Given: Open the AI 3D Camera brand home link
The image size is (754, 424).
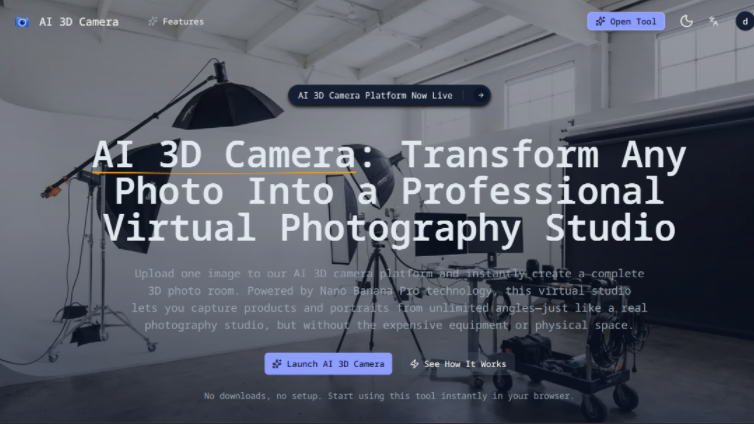Looking at the screenshot, I should click(x=78, y=22).
